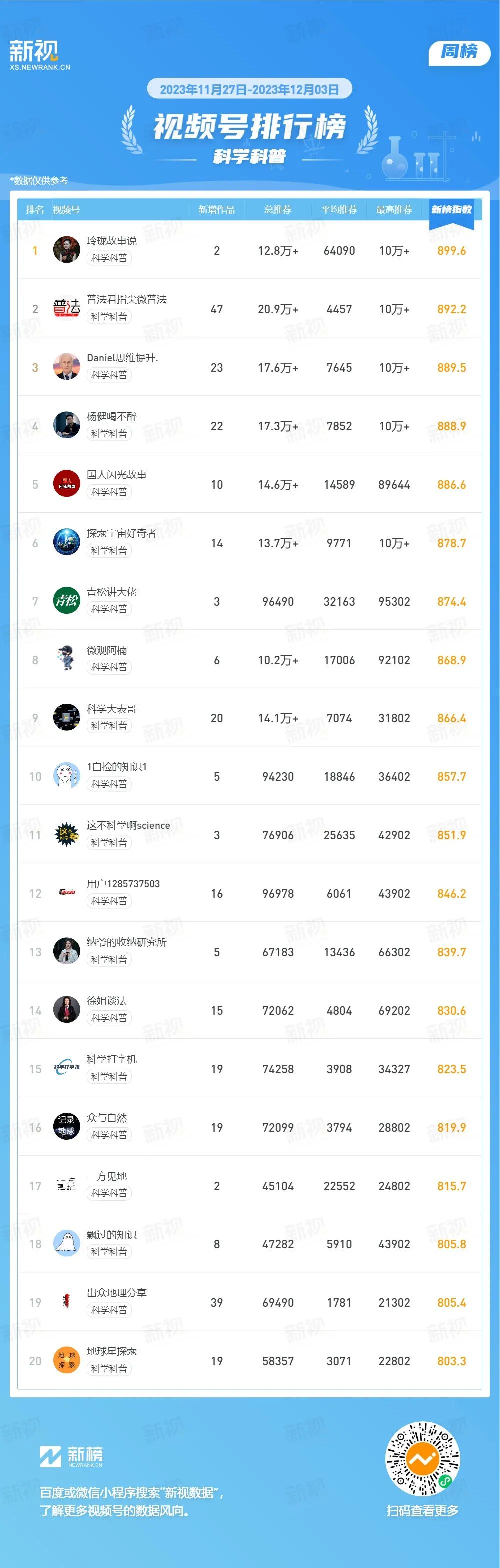Select the 新增作品 column header
The width and height of the screenshot is (500, 1568).
(217, 210)
